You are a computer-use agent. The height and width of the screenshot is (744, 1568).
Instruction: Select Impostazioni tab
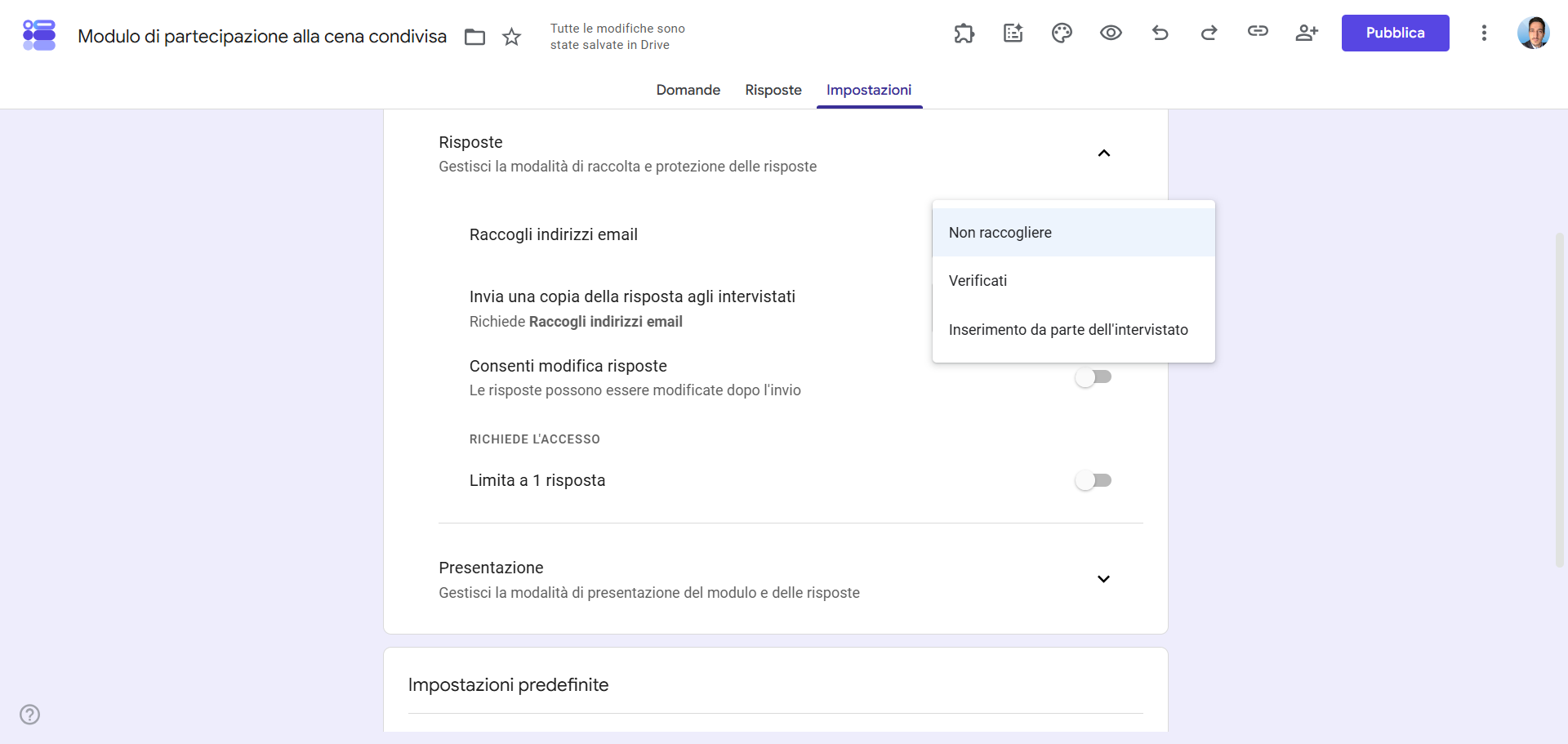tap(869, 90)
